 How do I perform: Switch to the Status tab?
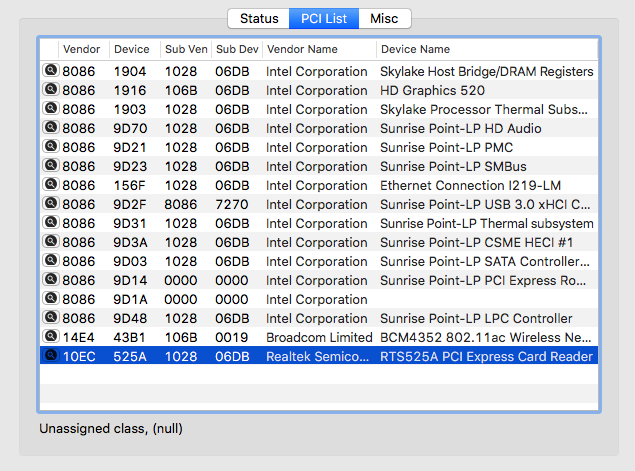click(258, 19)
